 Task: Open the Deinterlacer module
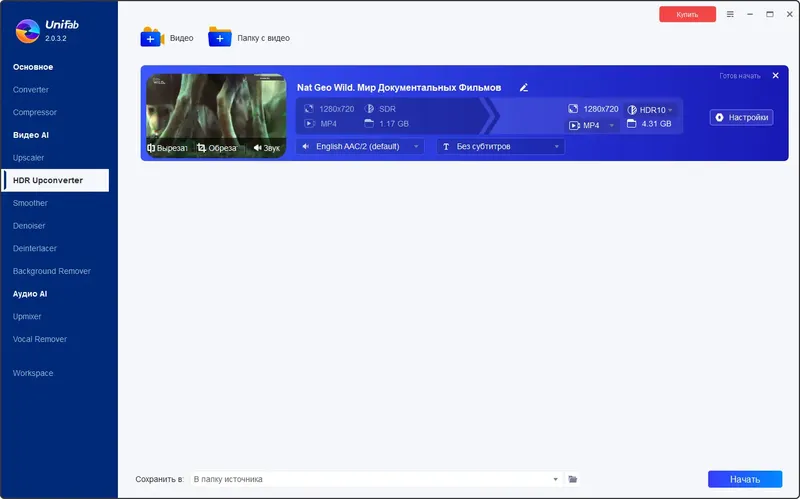click(35, 248)
